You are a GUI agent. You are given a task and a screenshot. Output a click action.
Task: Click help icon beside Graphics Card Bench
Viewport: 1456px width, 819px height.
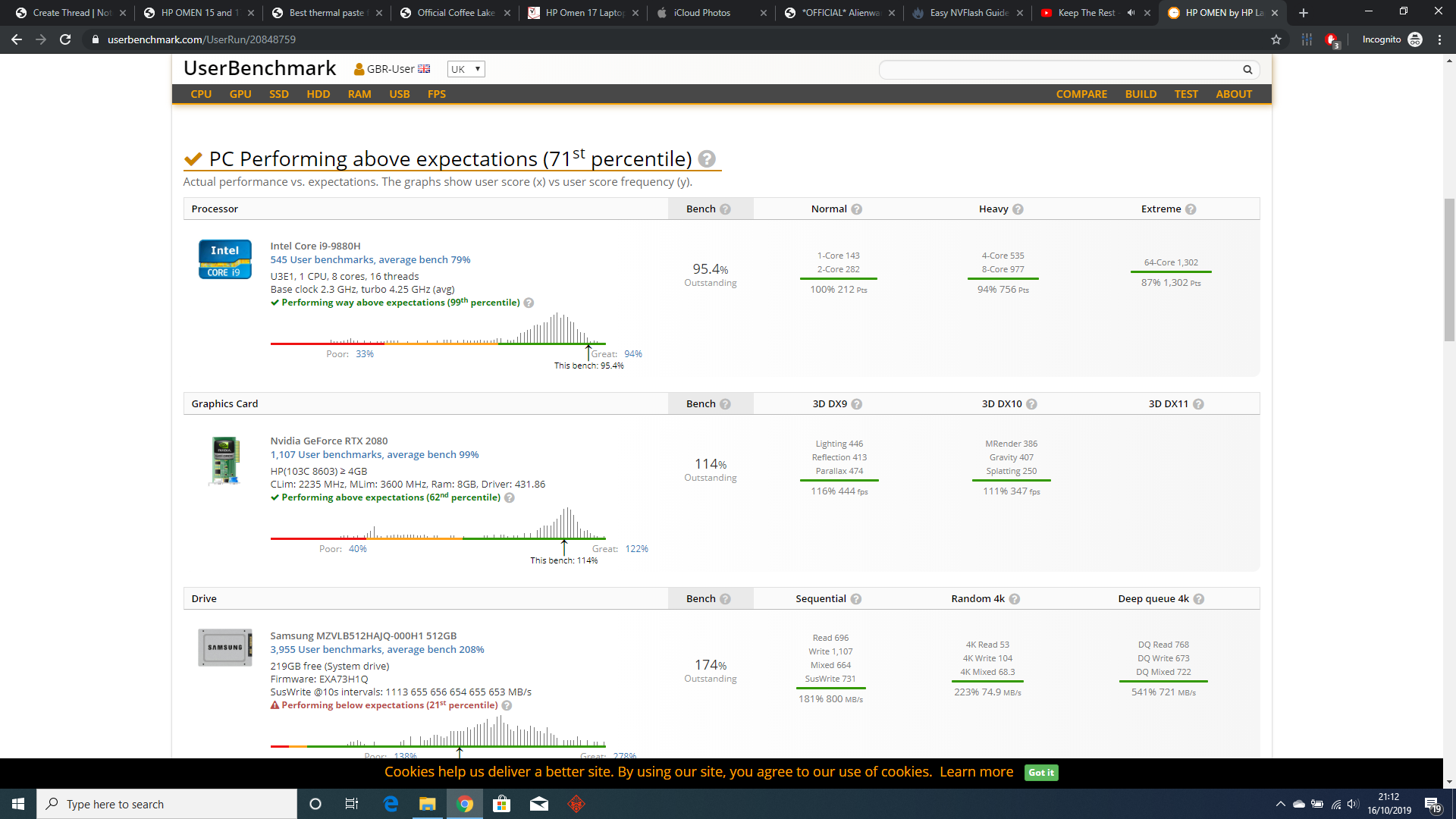725,404
